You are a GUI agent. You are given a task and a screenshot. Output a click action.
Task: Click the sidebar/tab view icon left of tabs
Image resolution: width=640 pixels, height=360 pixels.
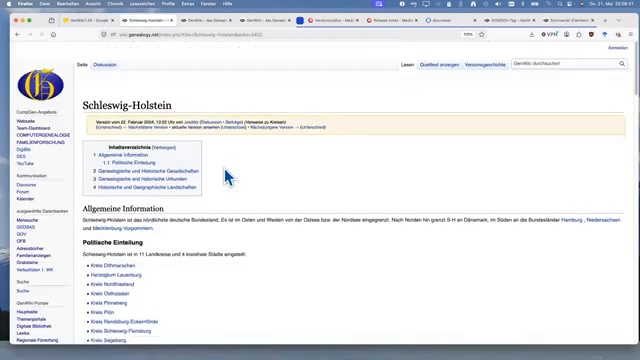[51, 20]
